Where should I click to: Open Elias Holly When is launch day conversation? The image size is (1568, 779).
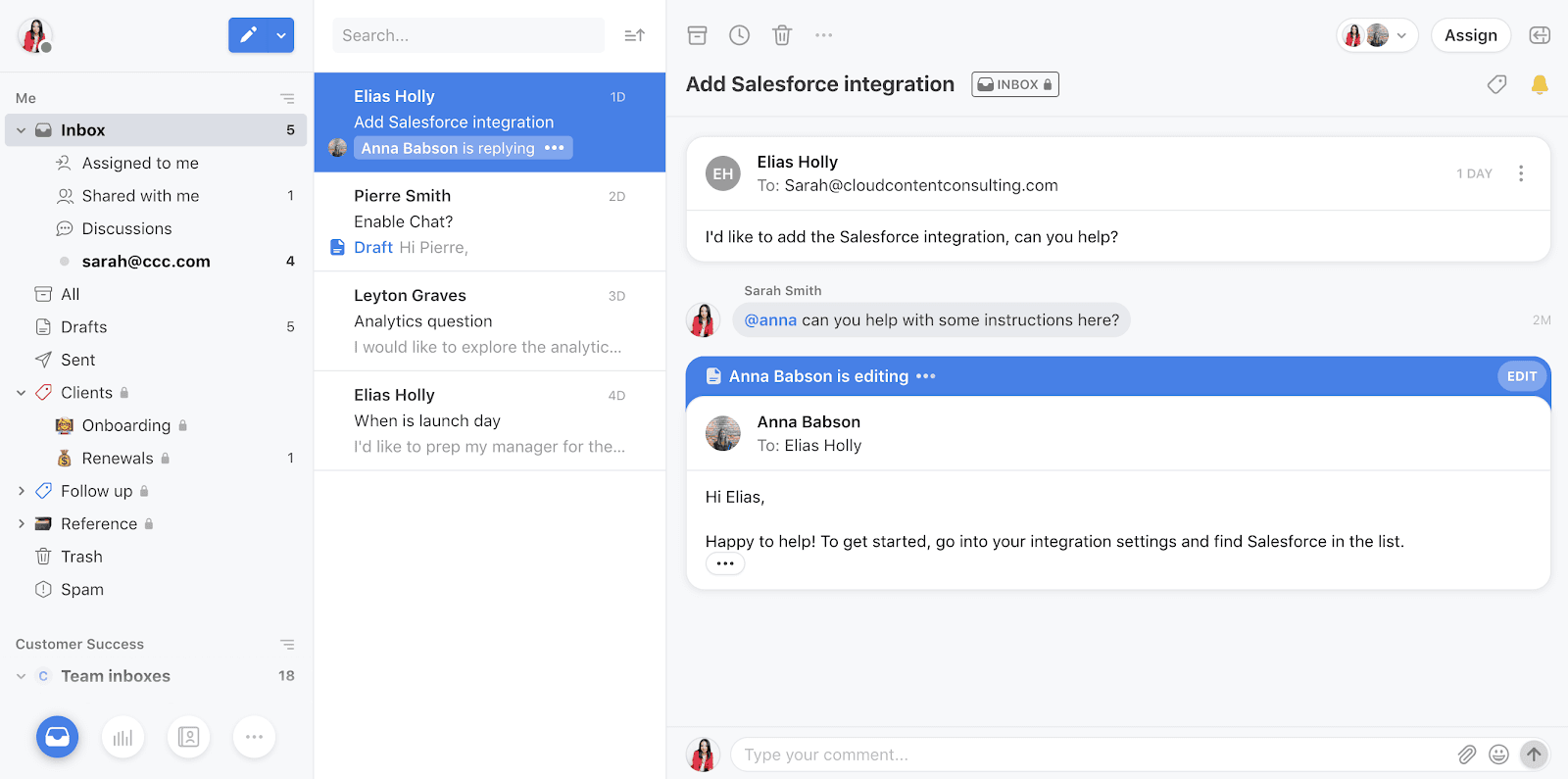click(490, 421)
